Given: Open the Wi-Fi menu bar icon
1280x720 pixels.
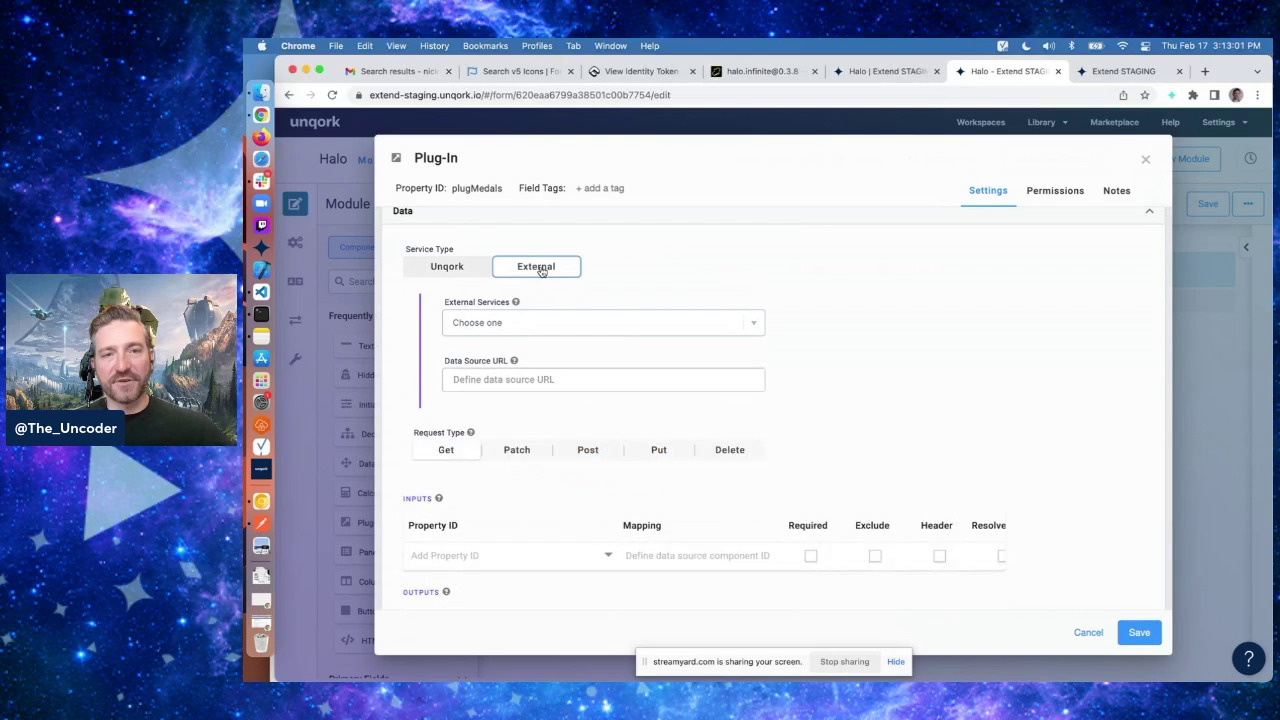Looking at the screenshot, I should (x=1122, y=46).
